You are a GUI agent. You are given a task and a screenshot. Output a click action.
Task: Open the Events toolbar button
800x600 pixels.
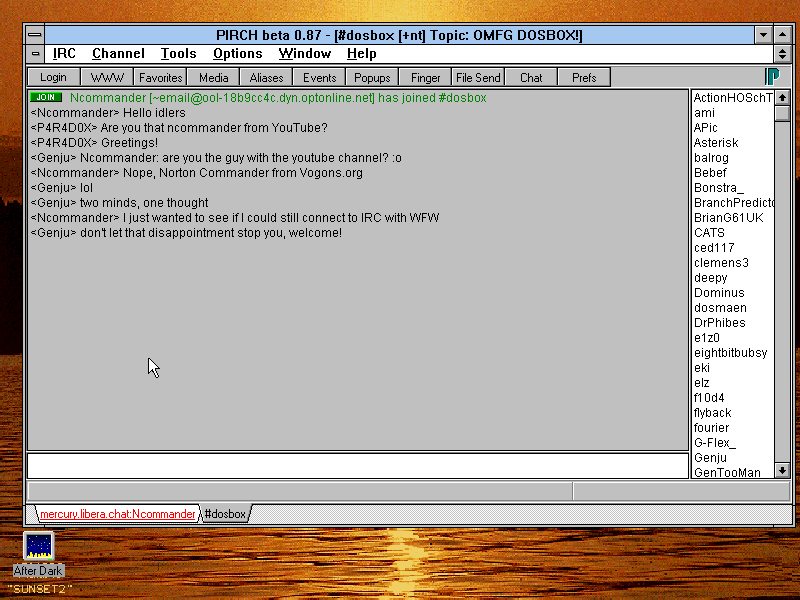pos(319,78)
